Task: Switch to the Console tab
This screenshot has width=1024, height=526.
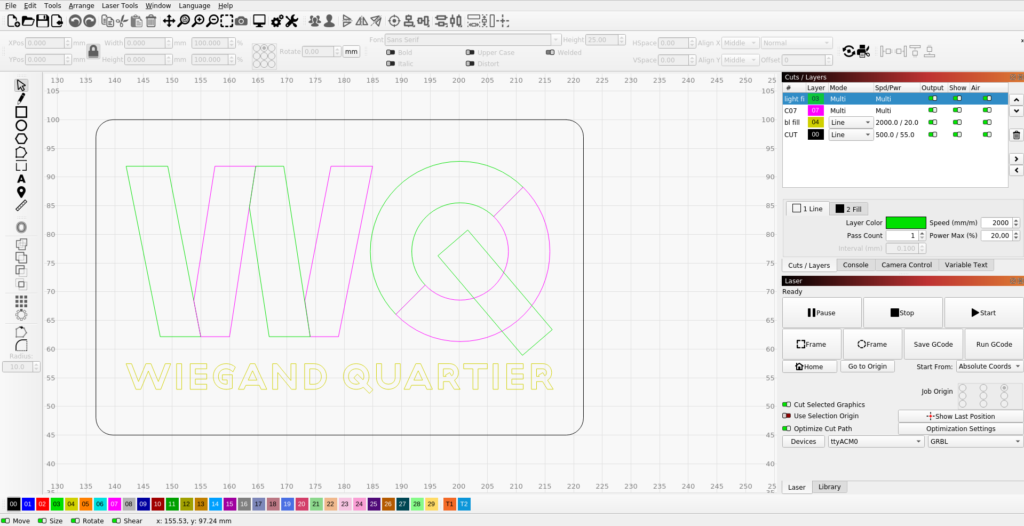Action: coord(855,265)
